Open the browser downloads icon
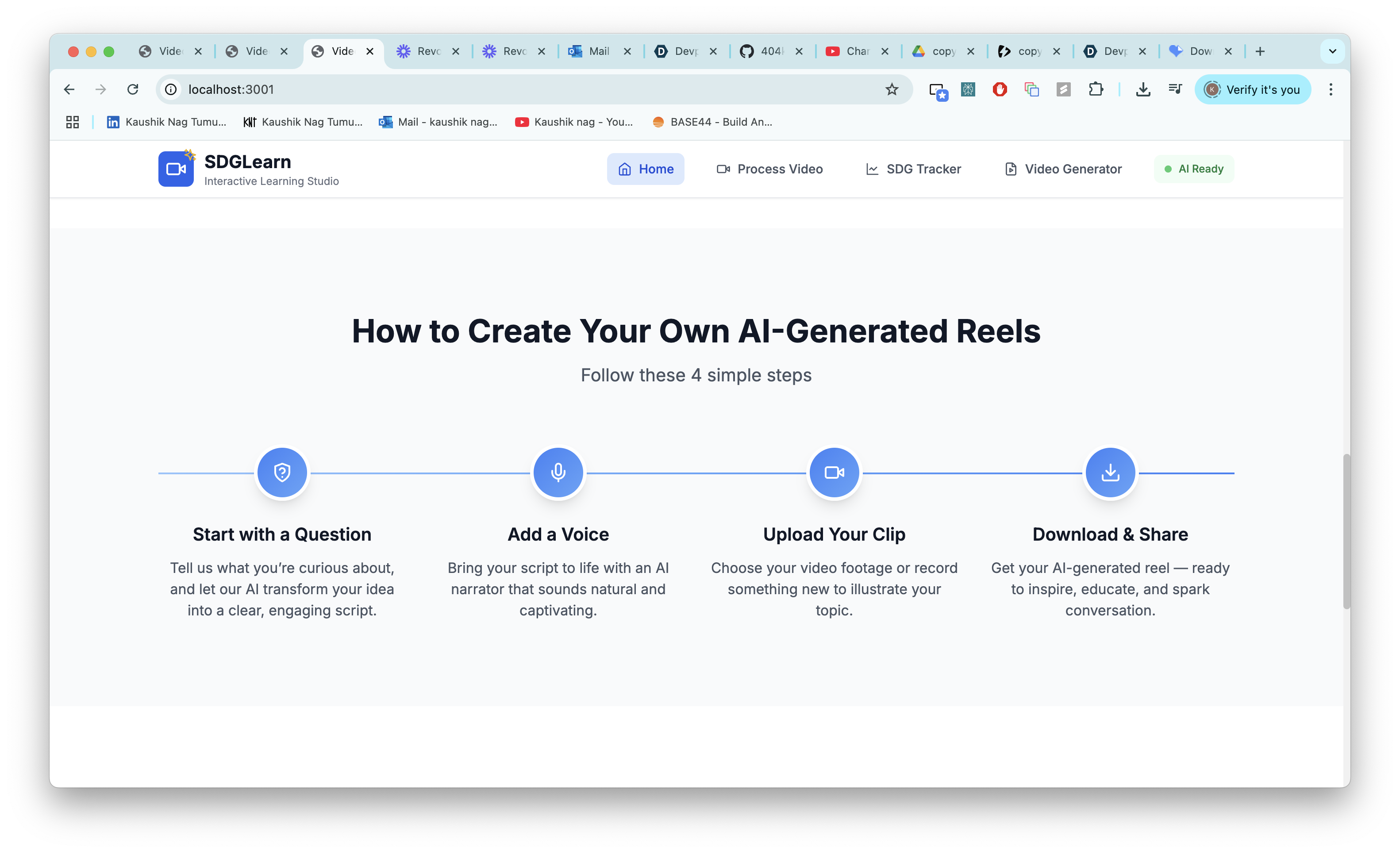This screenshot has width=1400, height=853. (1143, 89)
